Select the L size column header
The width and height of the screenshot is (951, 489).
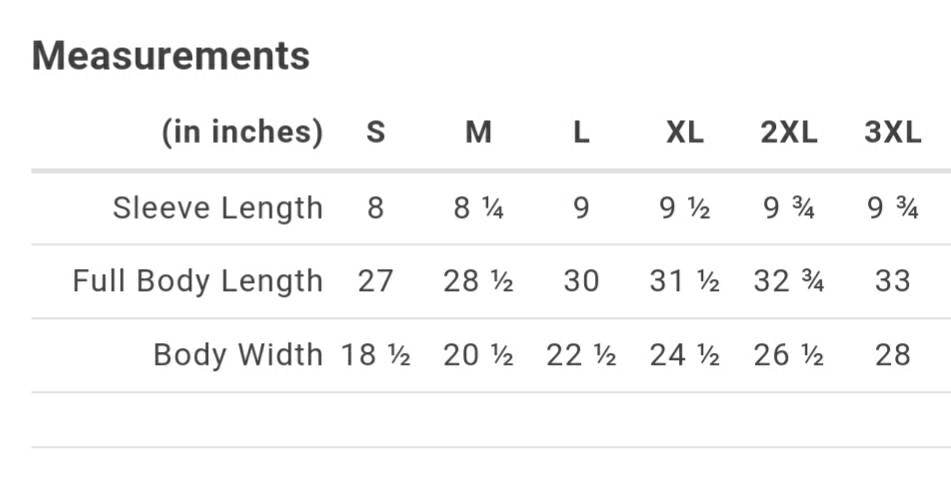coord(581,133)
